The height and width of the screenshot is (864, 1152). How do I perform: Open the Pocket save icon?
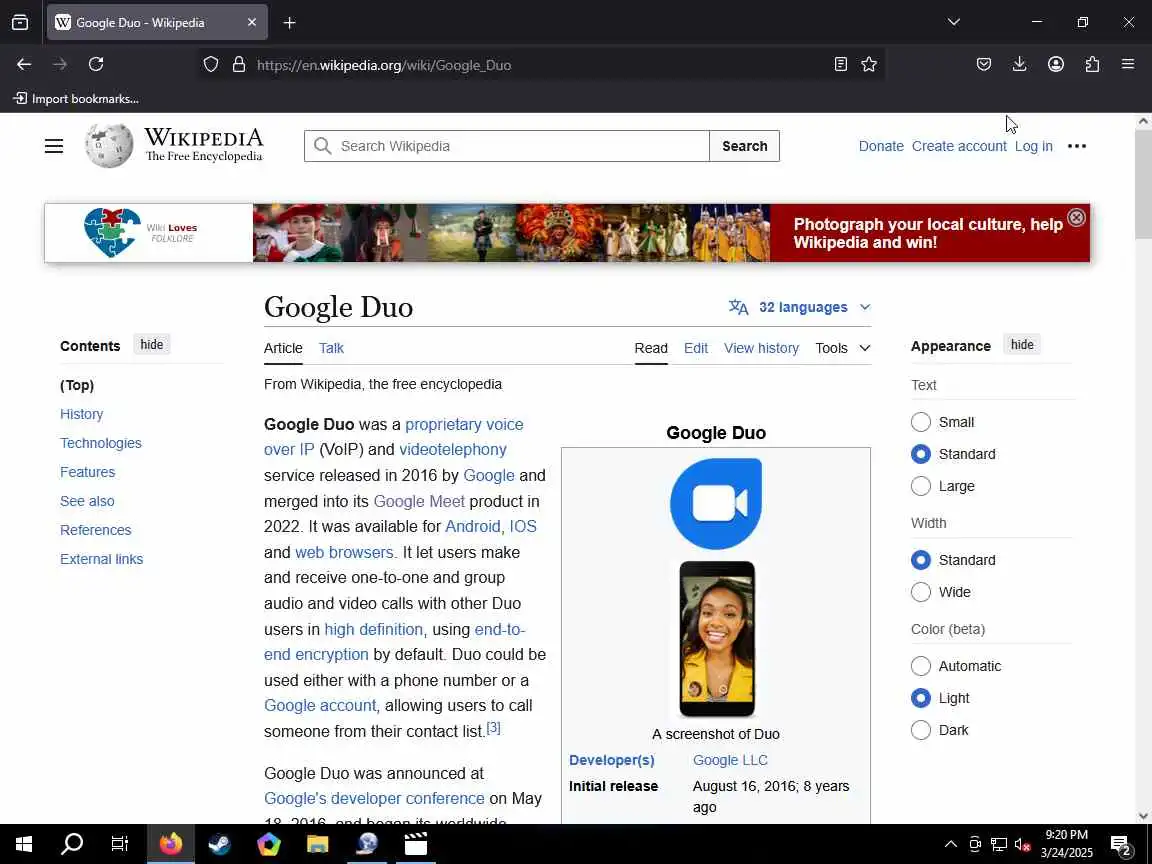[984, 65]
